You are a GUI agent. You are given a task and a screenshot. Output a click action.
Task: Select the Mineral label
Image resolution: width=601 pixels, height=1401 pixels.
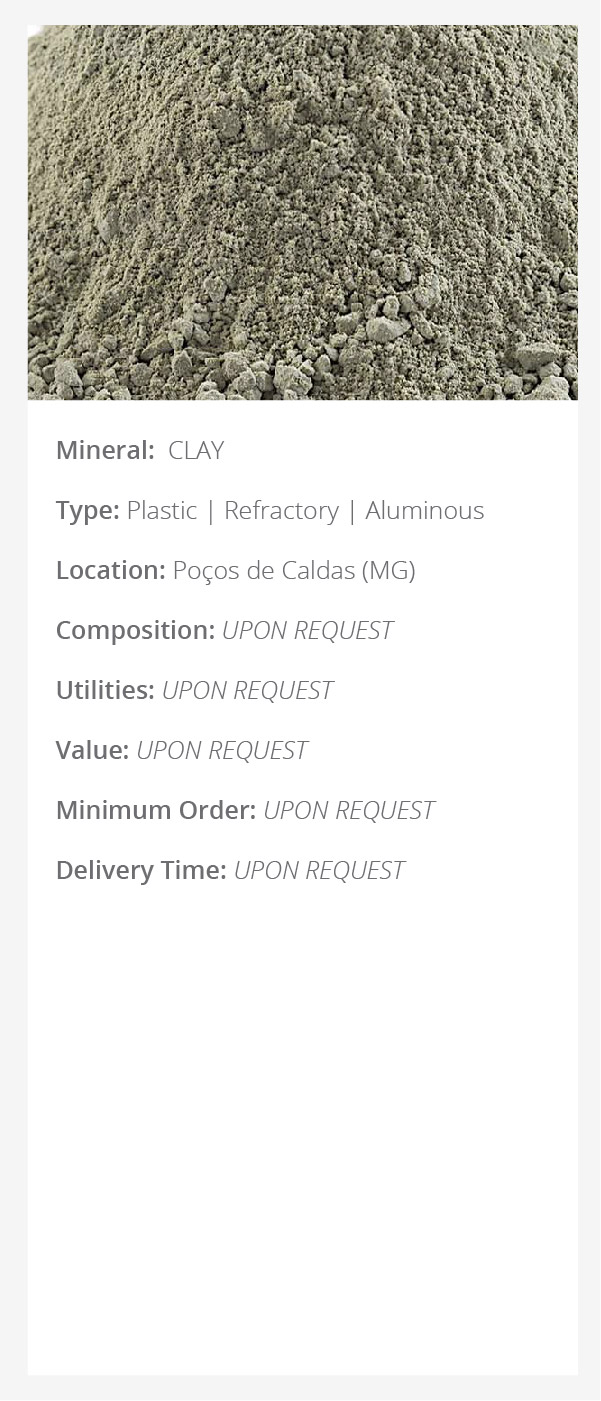point(105,451)
